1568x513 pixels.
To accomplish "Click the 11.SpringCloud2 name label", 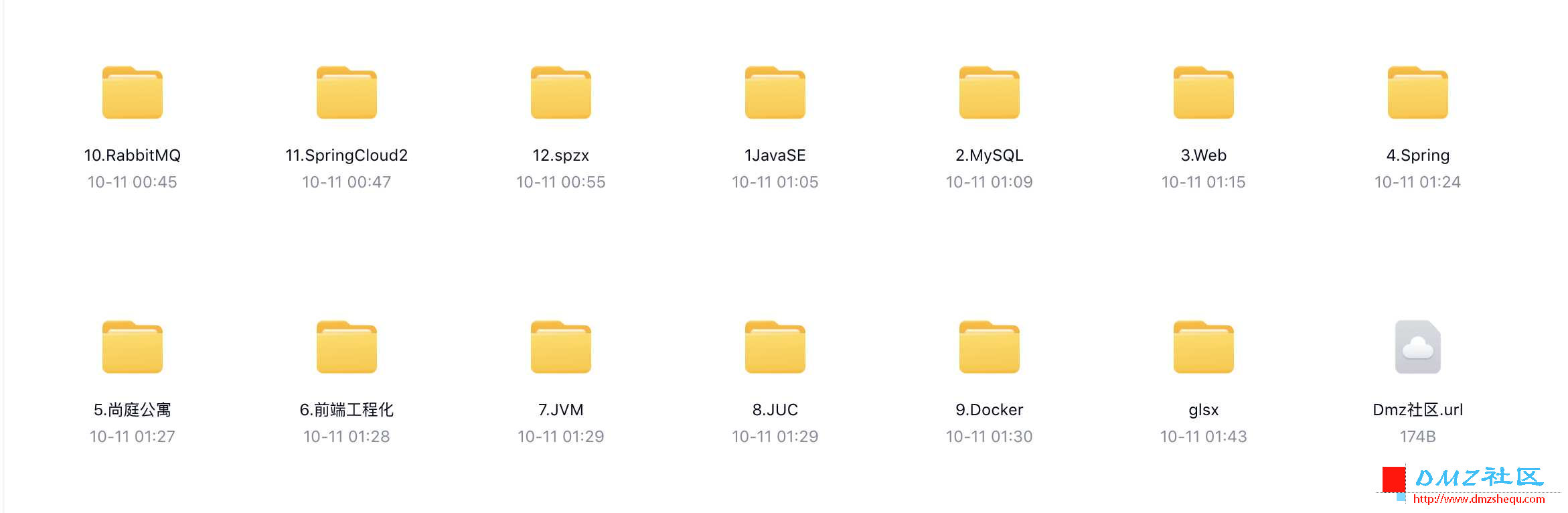I will pos(347,155).
